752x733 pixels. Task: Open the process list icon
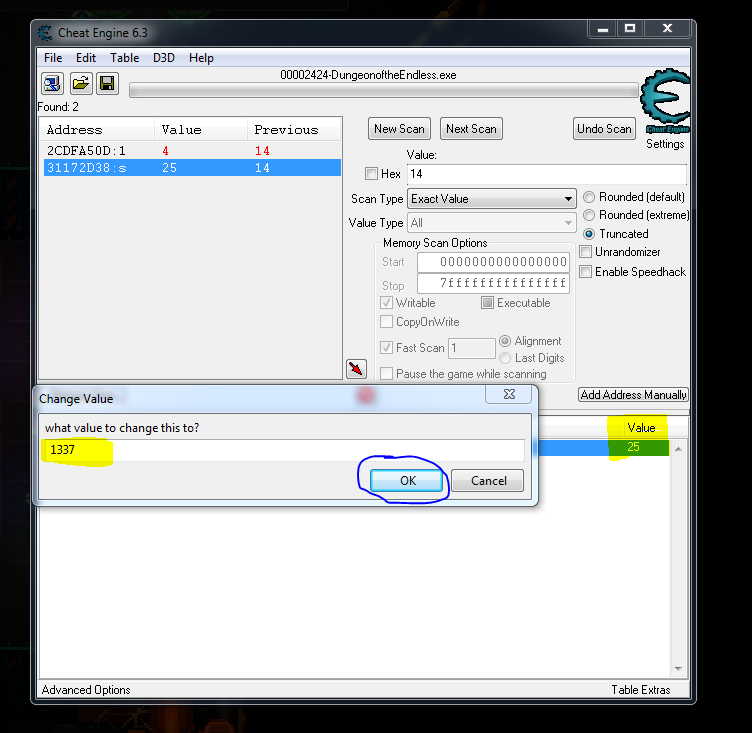click(x=52, y=84)
